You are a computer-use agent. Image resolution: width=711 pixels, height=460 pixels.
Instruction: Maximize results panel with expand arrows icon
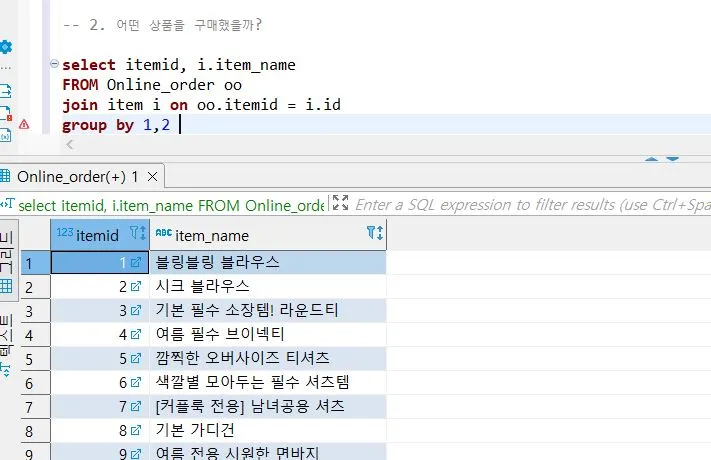click(340, 203)
